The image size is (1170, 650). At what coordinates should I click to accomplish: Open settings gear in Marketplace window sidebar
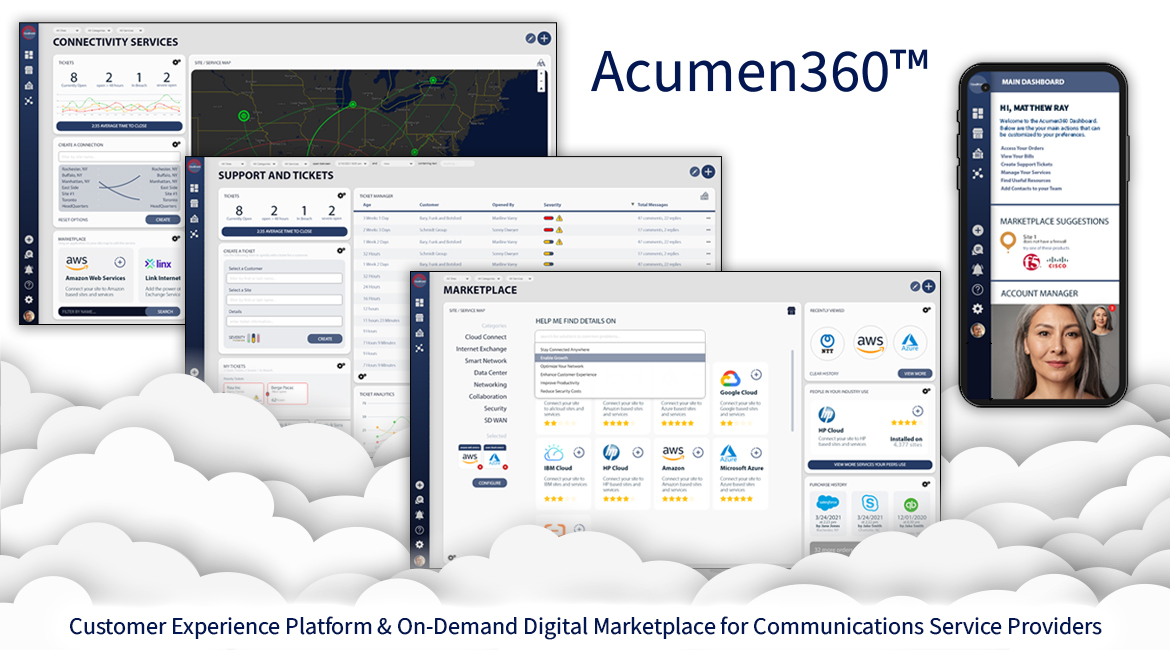[x=419, y=545]
